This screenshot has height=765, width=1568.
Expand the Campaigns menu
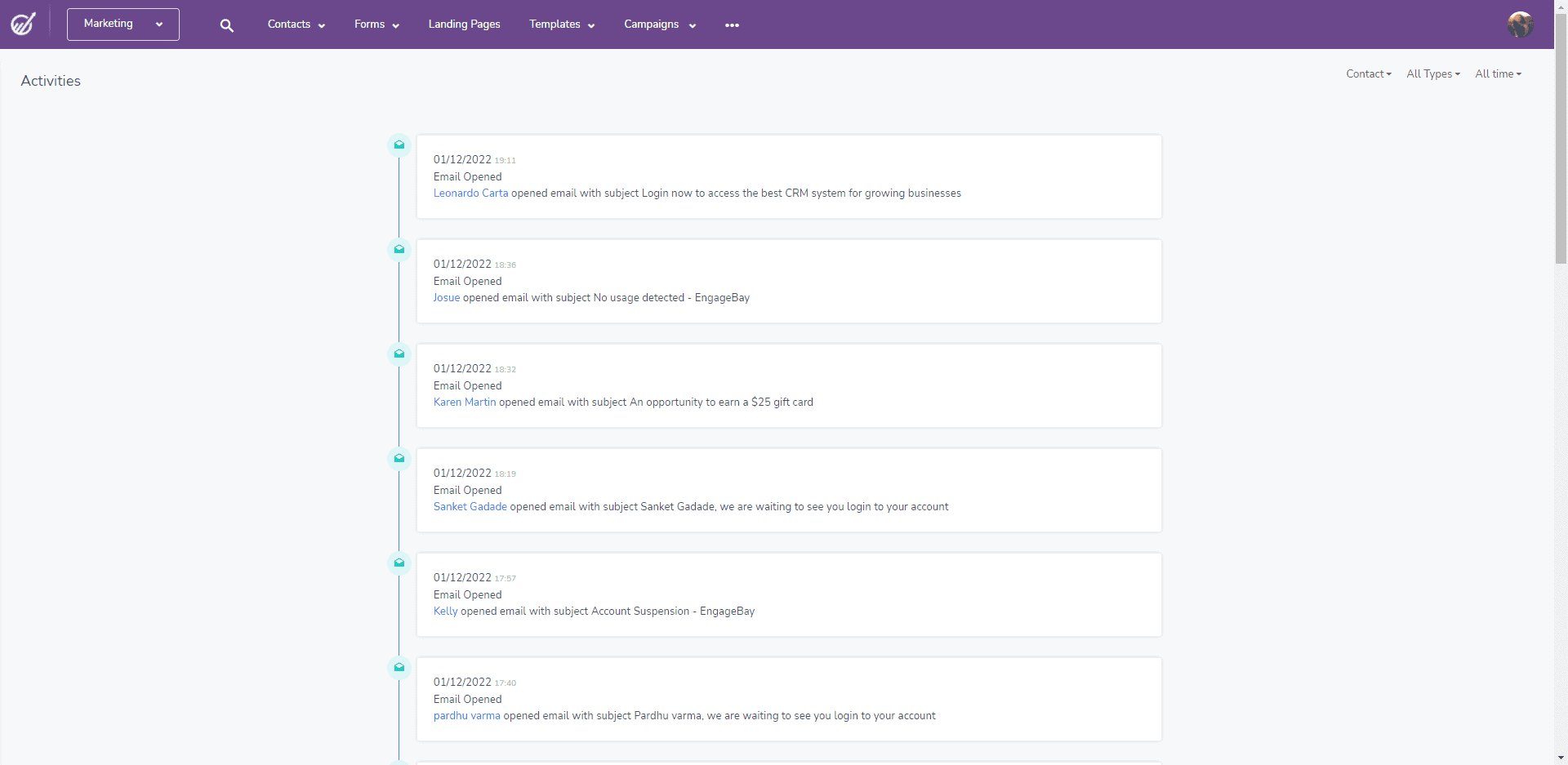click(x=660, y=24)
